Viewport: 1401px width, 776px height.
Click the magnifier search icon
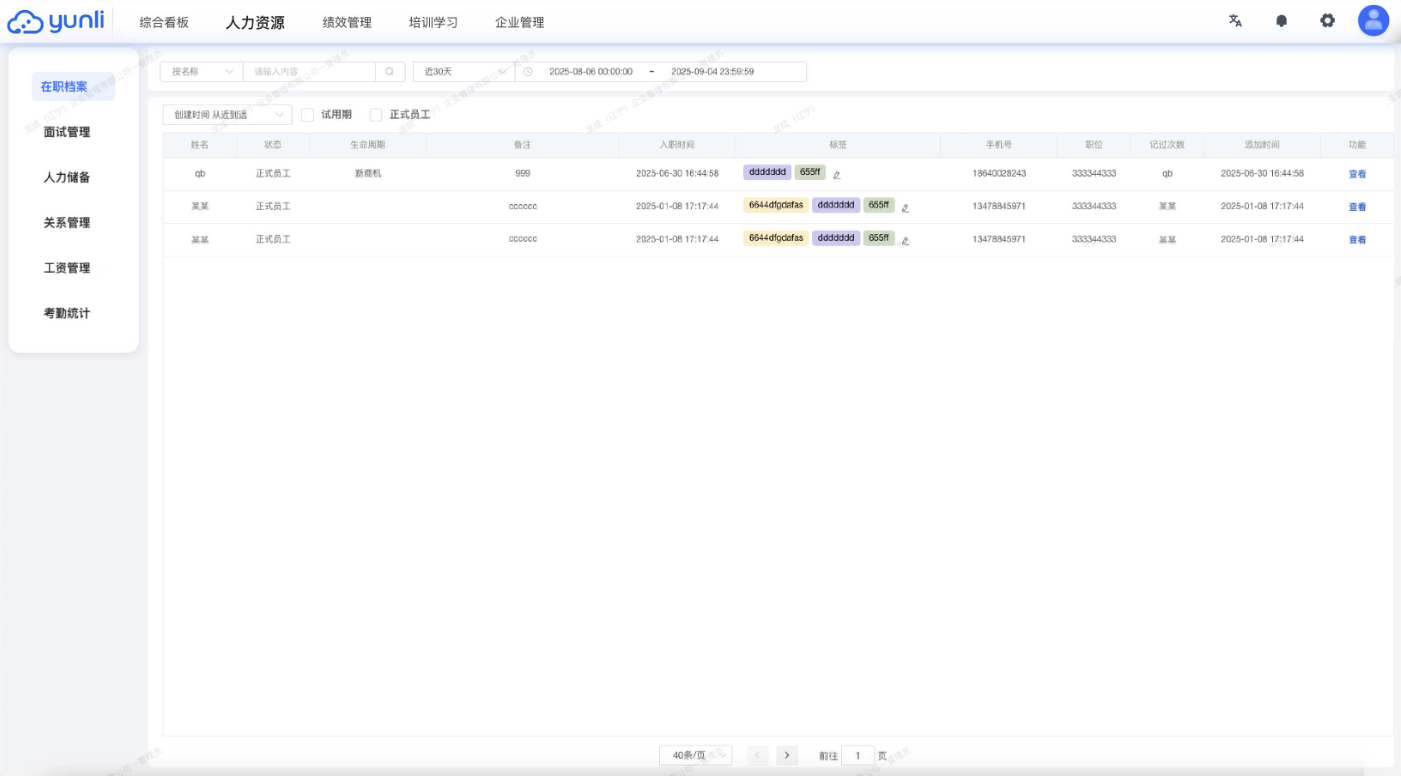pyautogui.click(x=388, y=71)
